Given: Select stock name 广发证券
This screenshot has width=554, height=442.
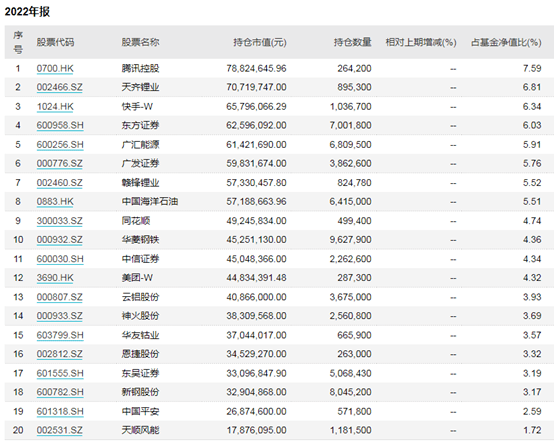Looking at the screenshot, I should tap(140, 164).
